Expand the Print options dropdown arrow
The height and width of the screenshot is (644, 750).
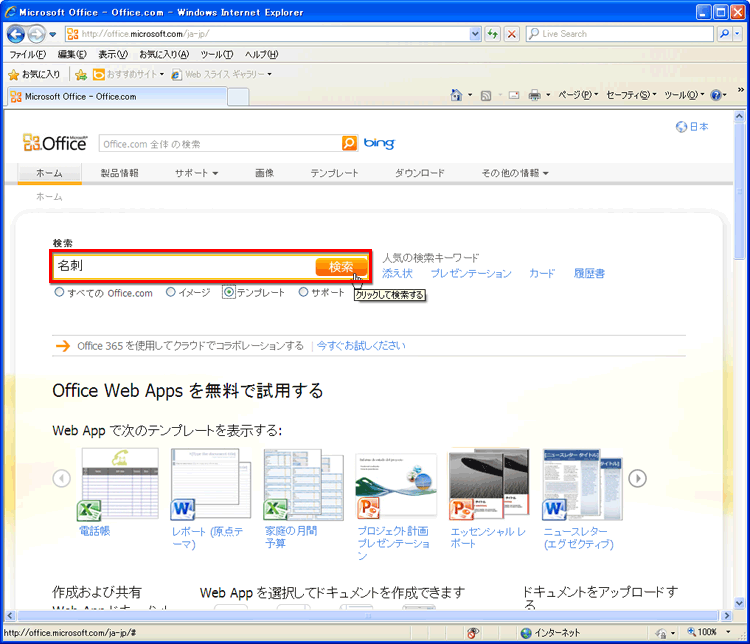click(x=548, y=95)
